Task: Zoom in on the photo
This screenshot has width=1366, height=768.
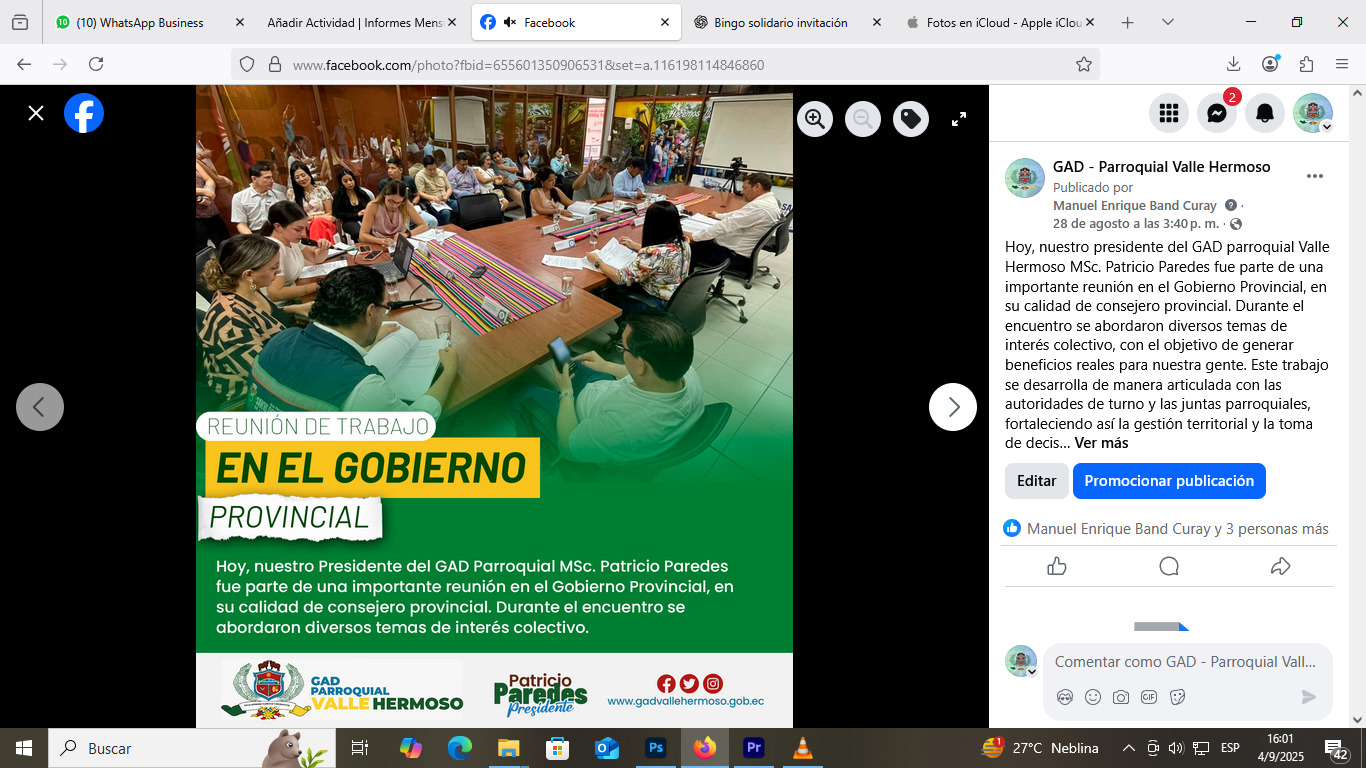Action: (815, 120)
